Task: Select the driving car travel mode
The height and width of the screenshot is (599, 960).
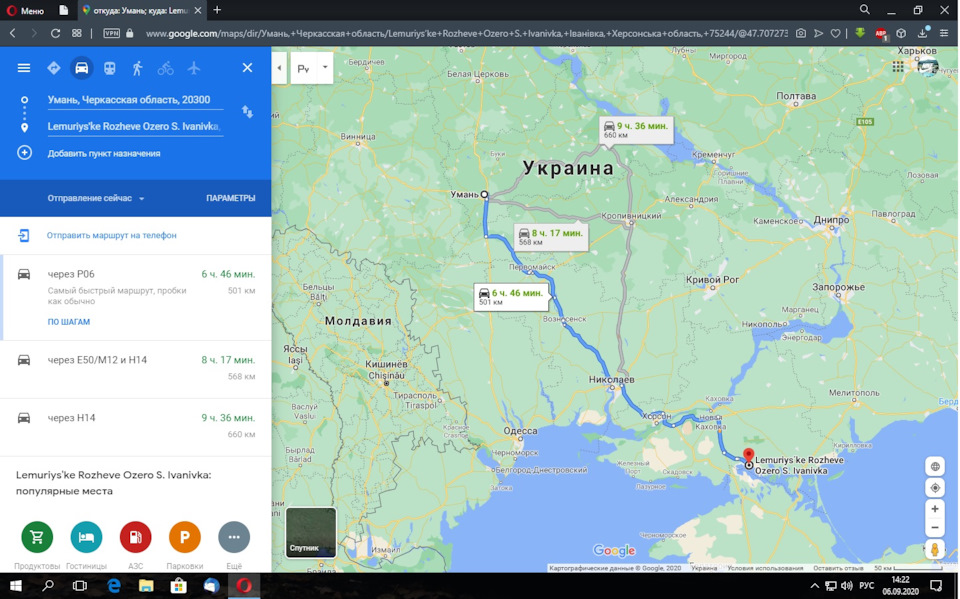Action: tap(81, 68)
